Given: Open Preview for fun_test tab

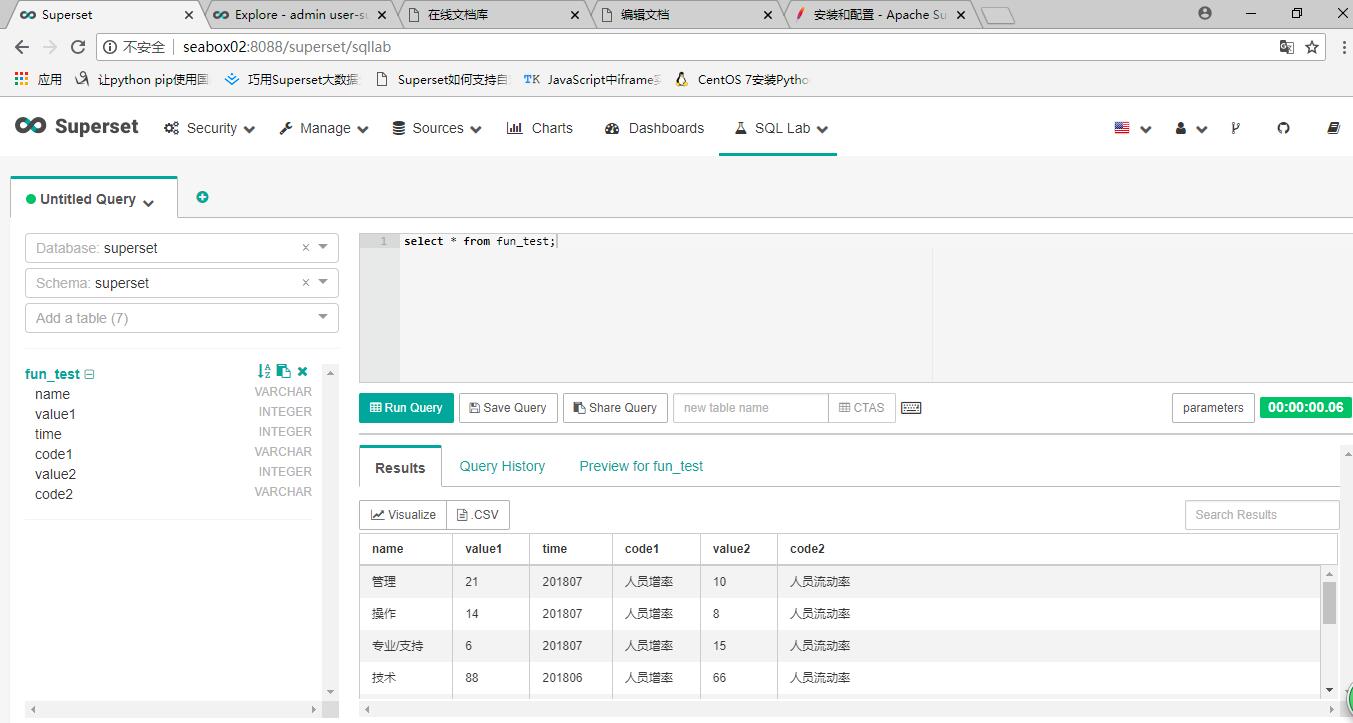Looking at the screenshot, I should (641, 466).
